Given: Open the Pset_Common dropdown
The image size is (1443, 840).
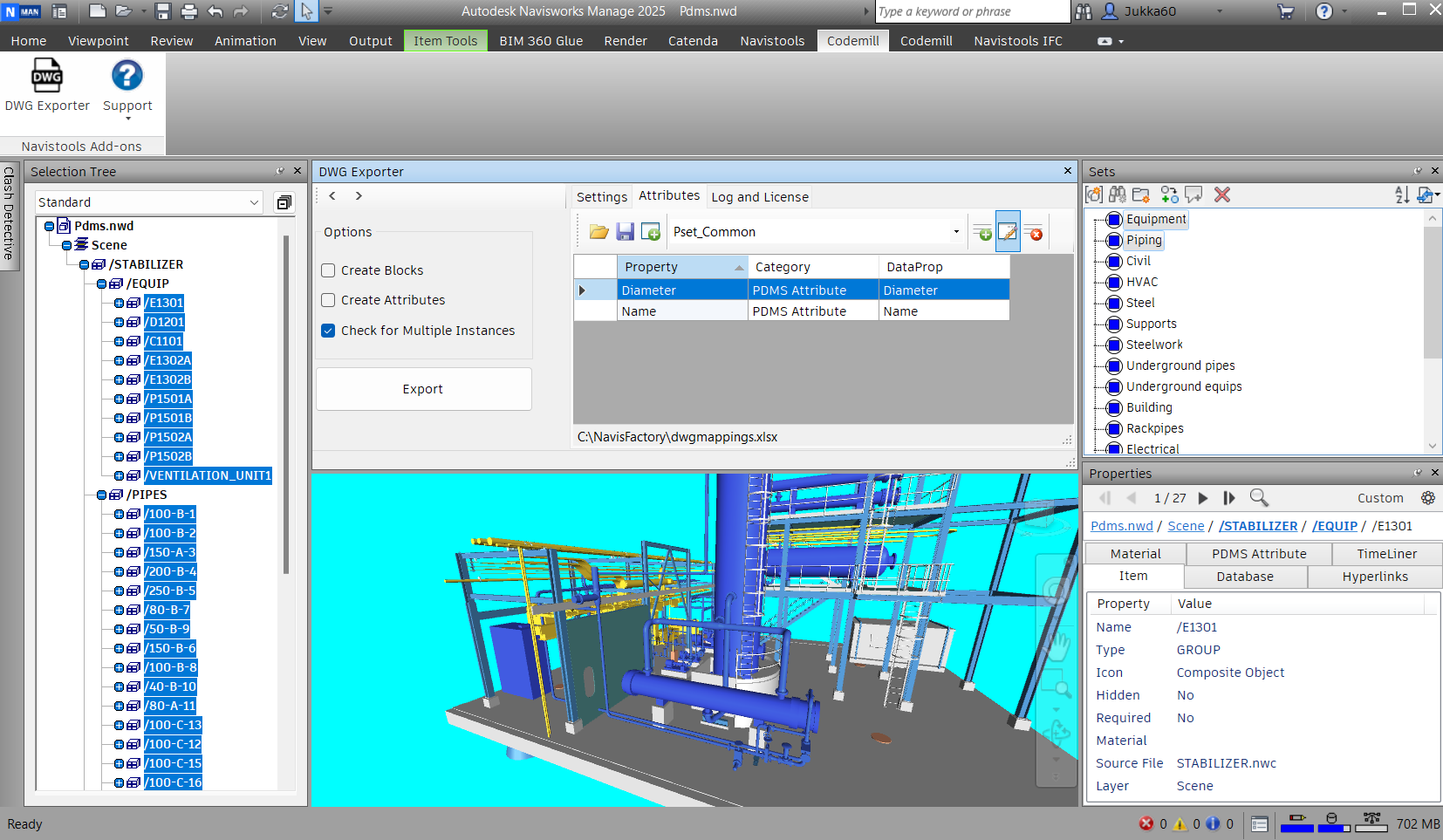Looking at the screenshot, I should click(956, 232).
